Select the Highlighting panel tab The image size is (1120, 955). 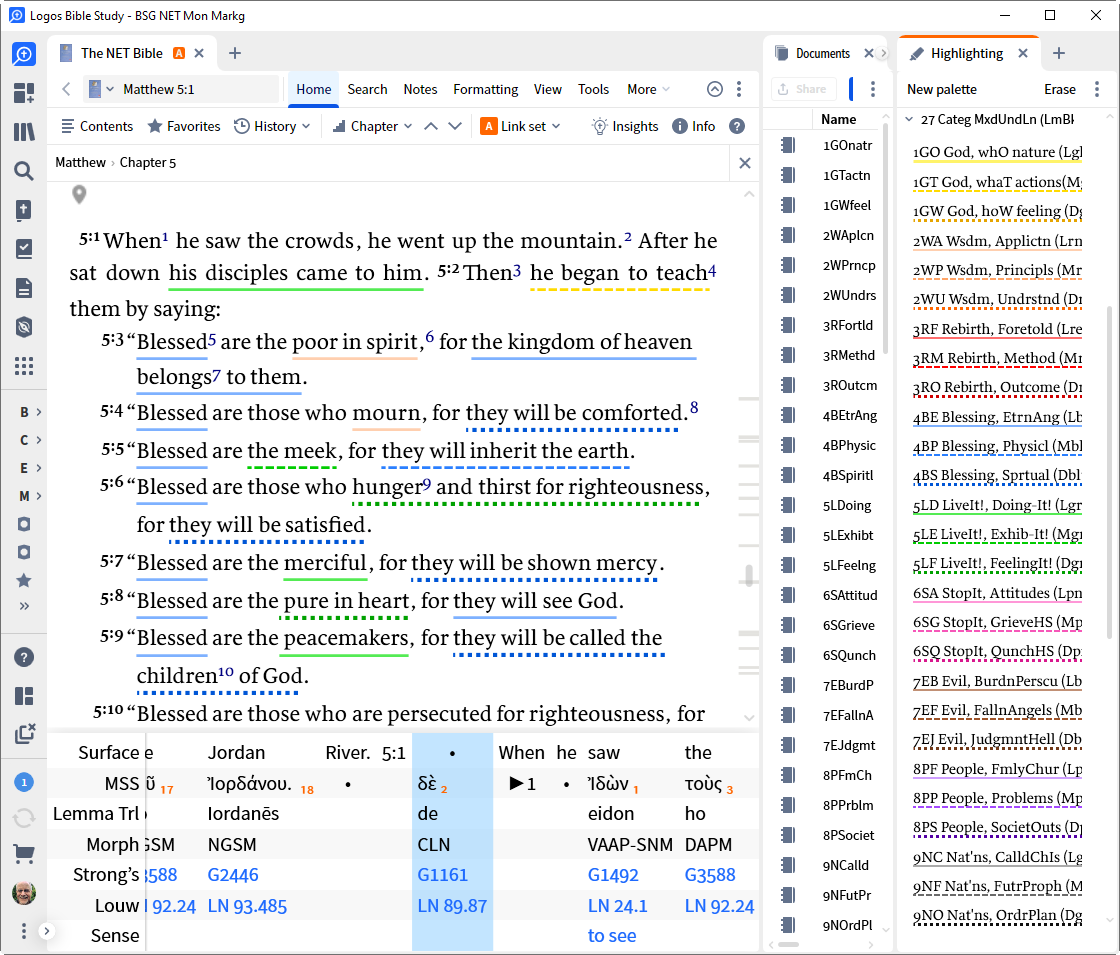966,53
